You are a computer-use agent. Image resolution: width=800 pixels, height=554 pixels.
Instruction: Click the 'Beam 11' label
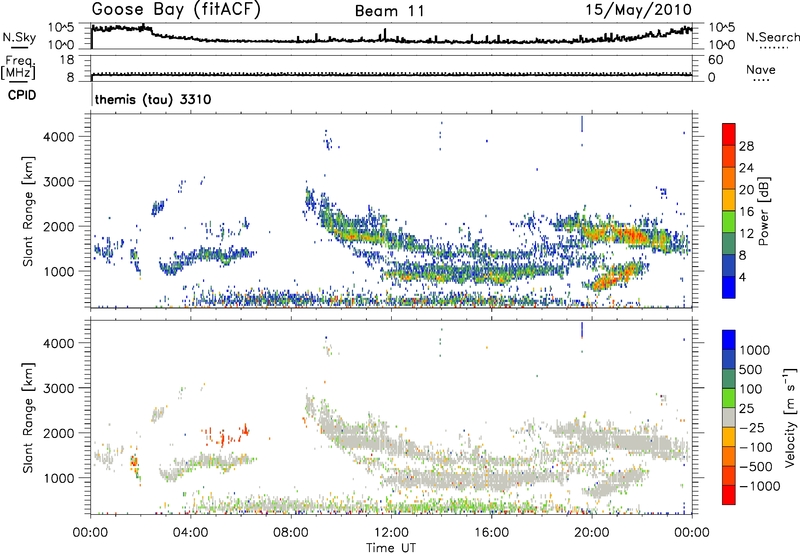coord(390,11)
